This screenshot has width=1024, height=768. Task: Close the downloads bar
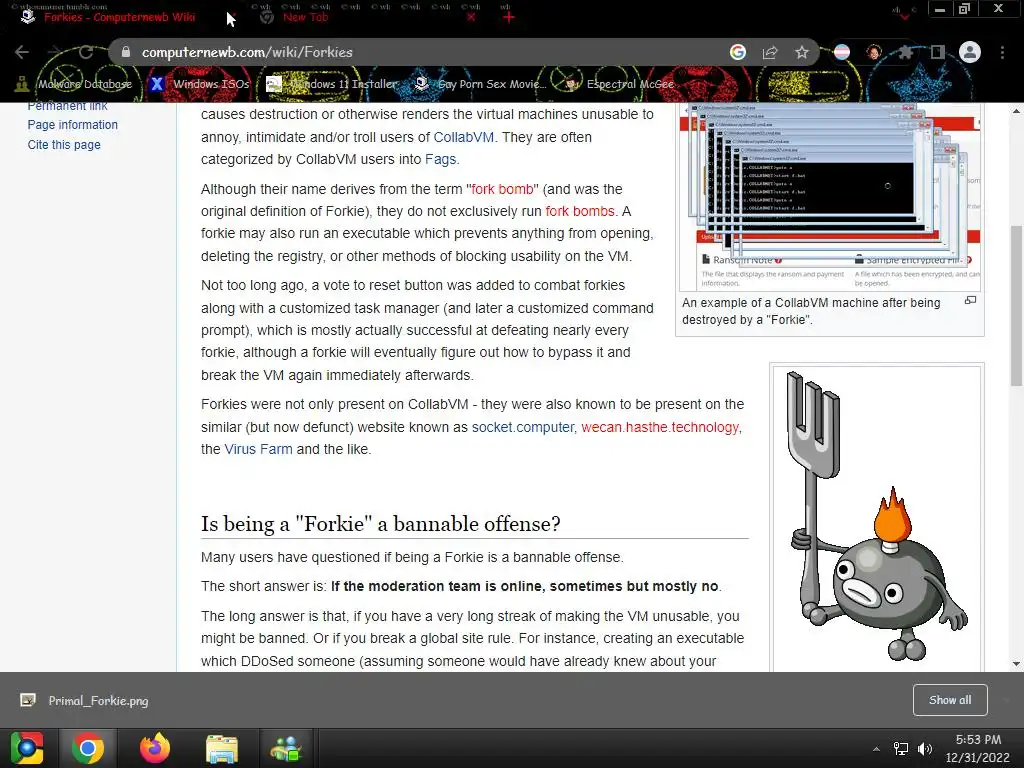point(1006,700)
